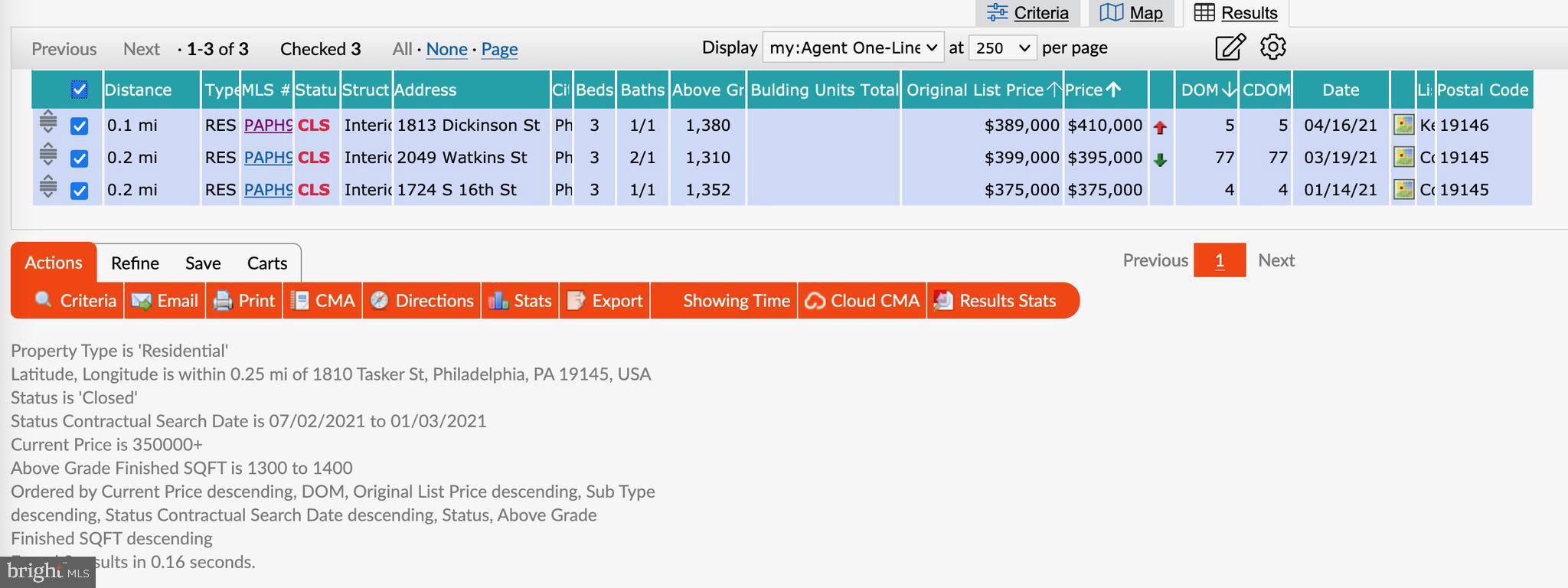
Task: Export the search results
Action: 604,301
